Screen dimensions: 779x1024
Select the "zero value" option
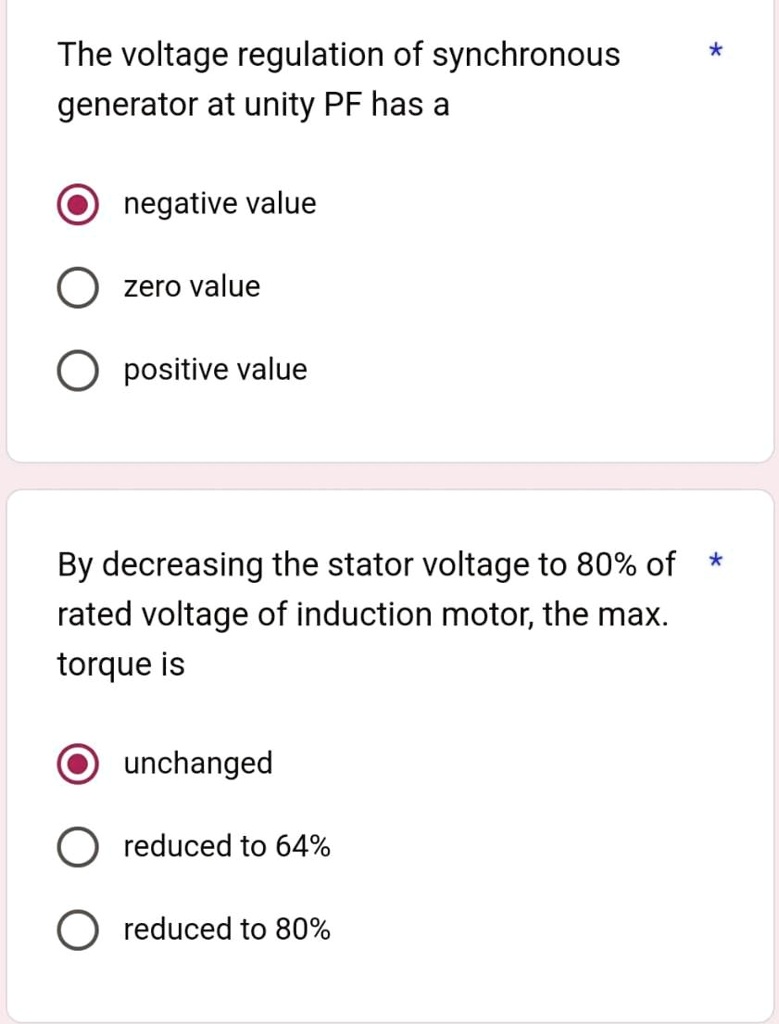pyautogui.click(x=77, y=287)
